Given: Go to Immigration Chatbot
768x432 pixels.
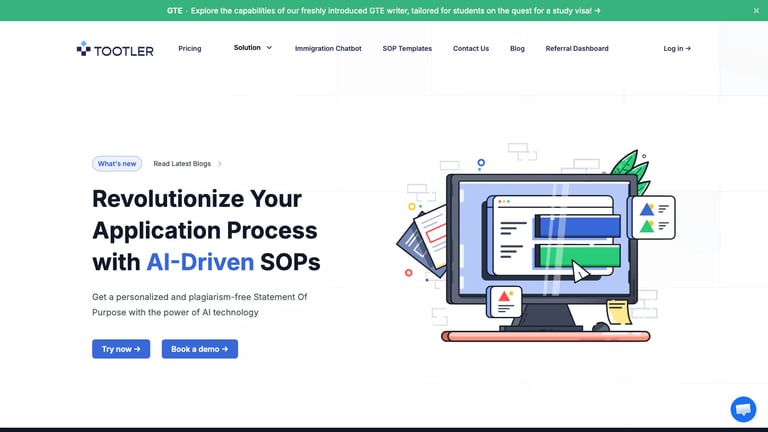Looking at the screenshot, I should tap(328, 48).
